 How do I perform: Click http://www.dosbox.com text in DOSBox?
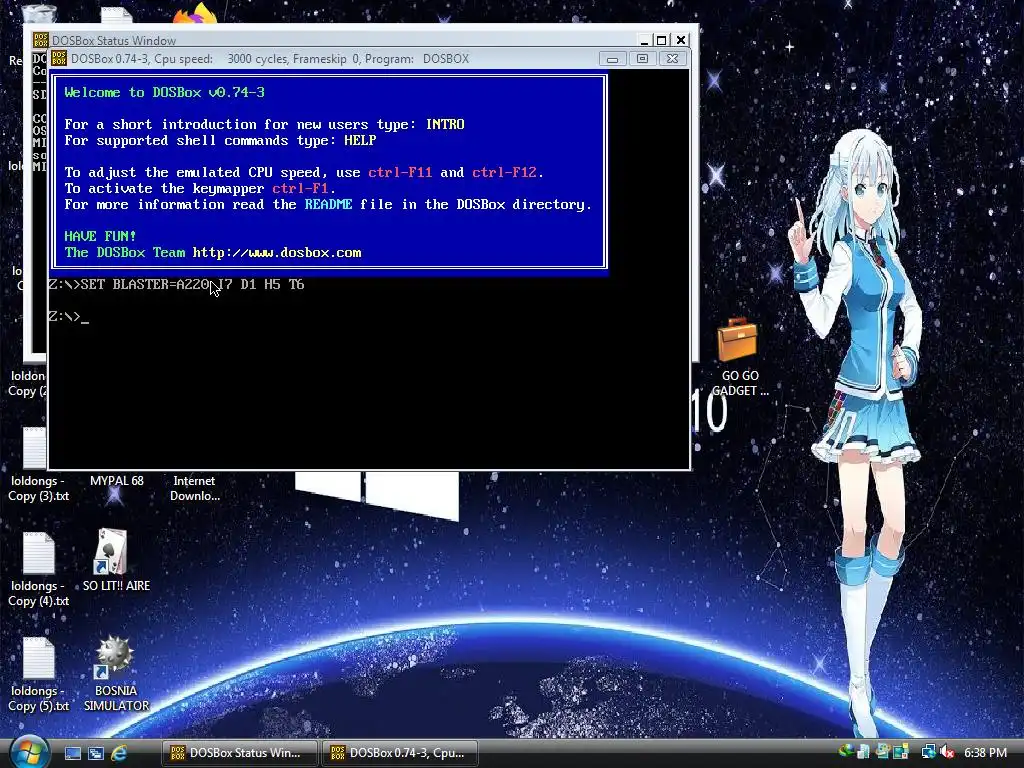277,253
